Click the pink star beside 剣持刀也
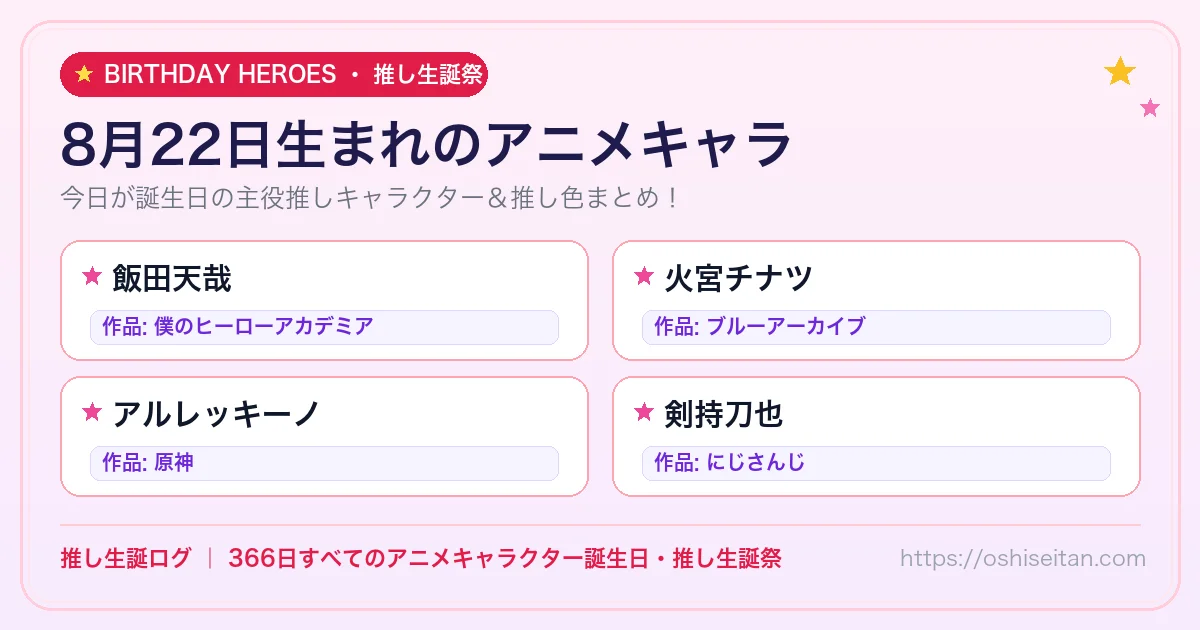This screenshot has width=1200, height=630. [644, 412]
